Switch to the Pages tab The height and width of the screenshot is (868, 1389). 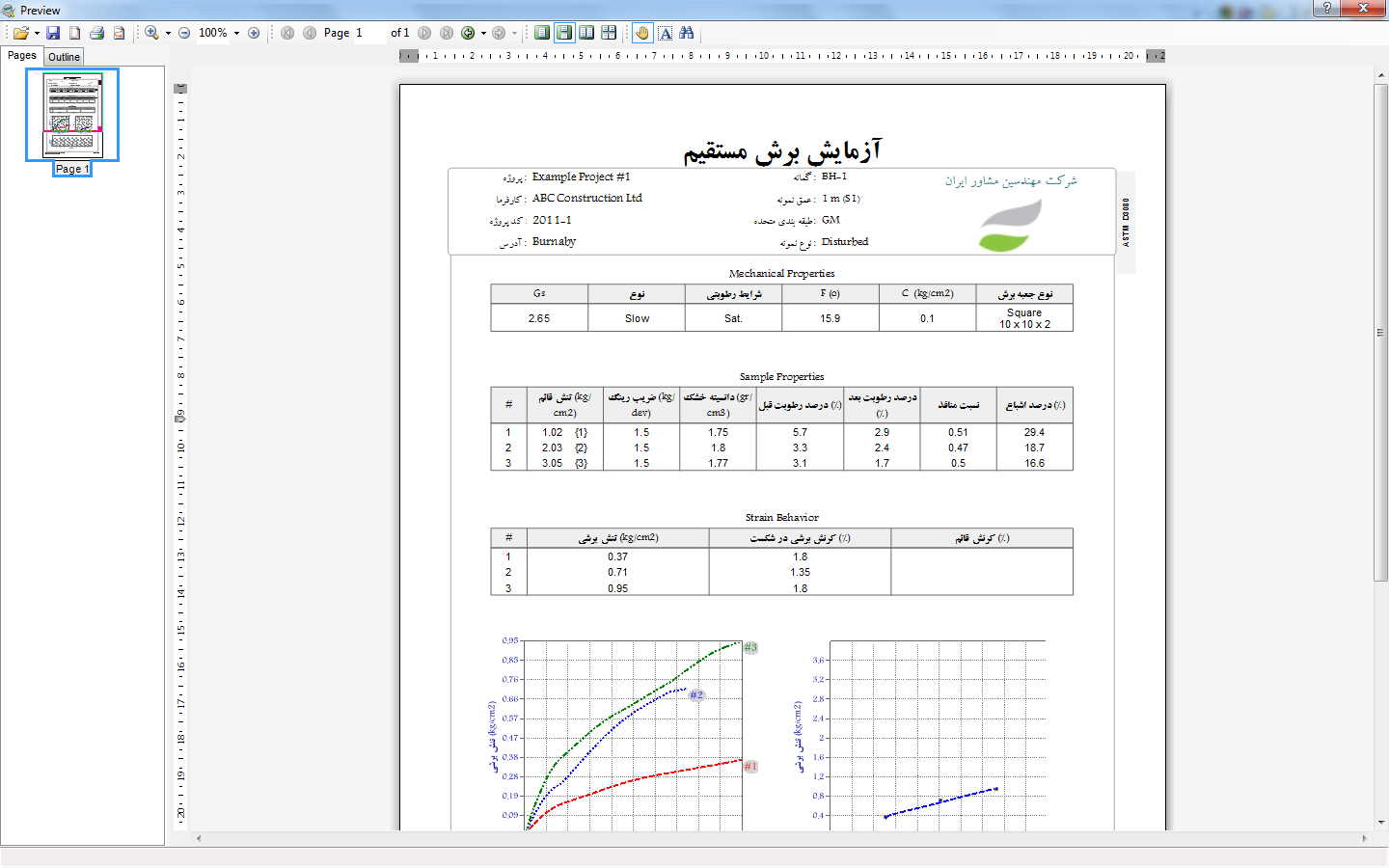click(x=21, y=56)
